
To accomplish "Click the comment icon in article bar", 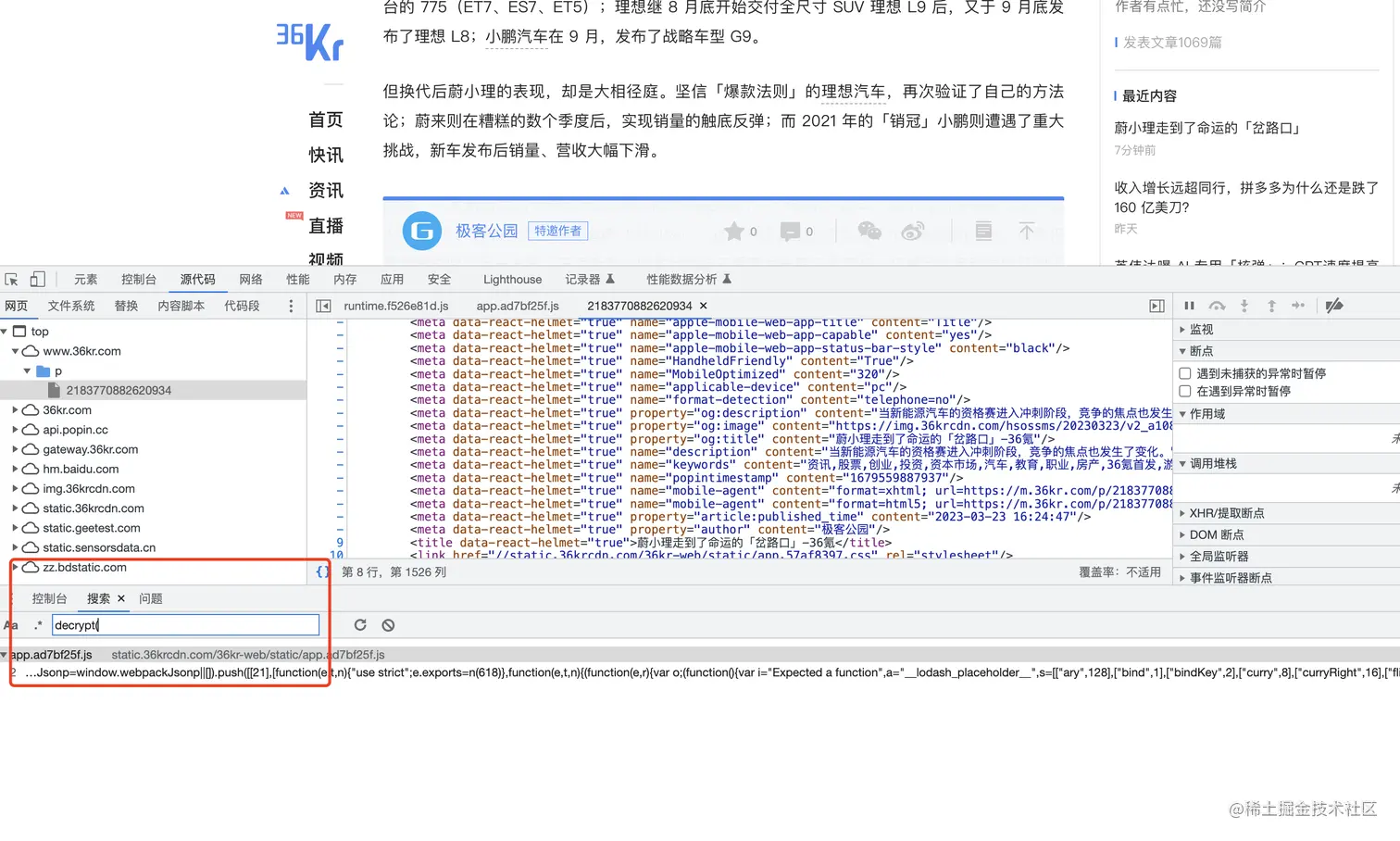I will (x=790, y=231).
